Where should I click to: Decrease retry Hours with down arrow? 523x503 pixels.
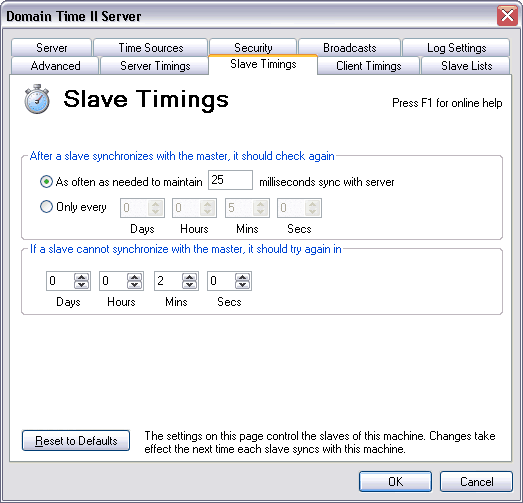pos(134,285)
